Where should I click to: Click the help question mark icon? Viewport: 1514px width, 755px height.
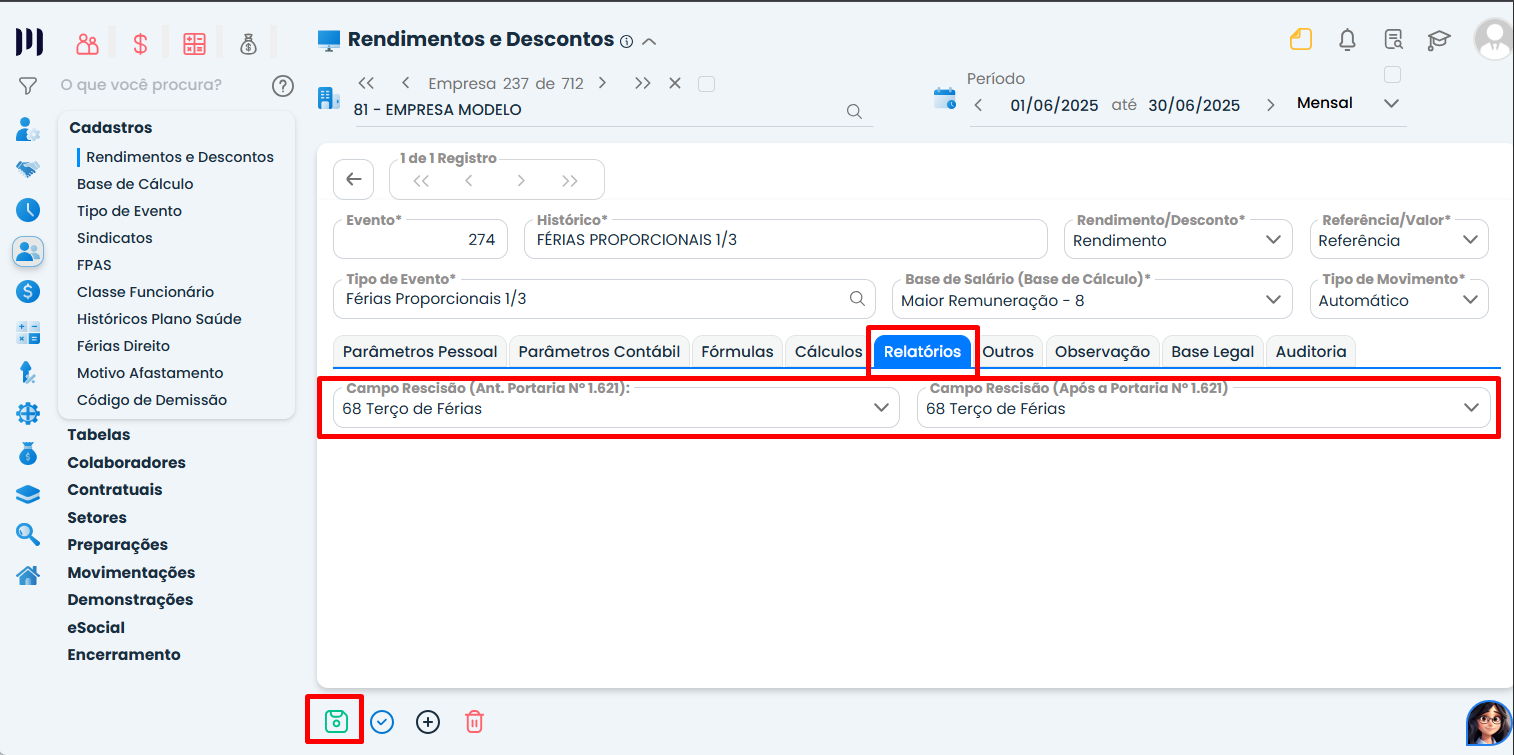283,86
